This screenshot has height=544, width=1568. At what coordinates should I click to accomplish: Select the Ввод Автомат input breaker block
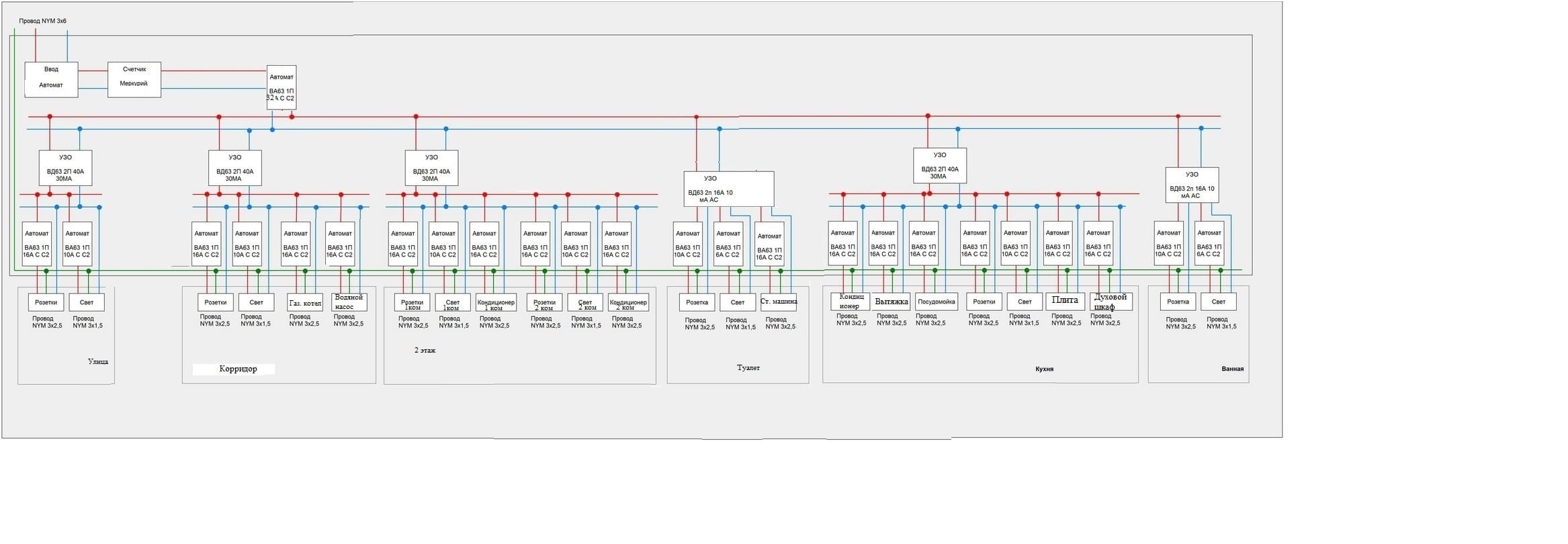tap(51, 79)
